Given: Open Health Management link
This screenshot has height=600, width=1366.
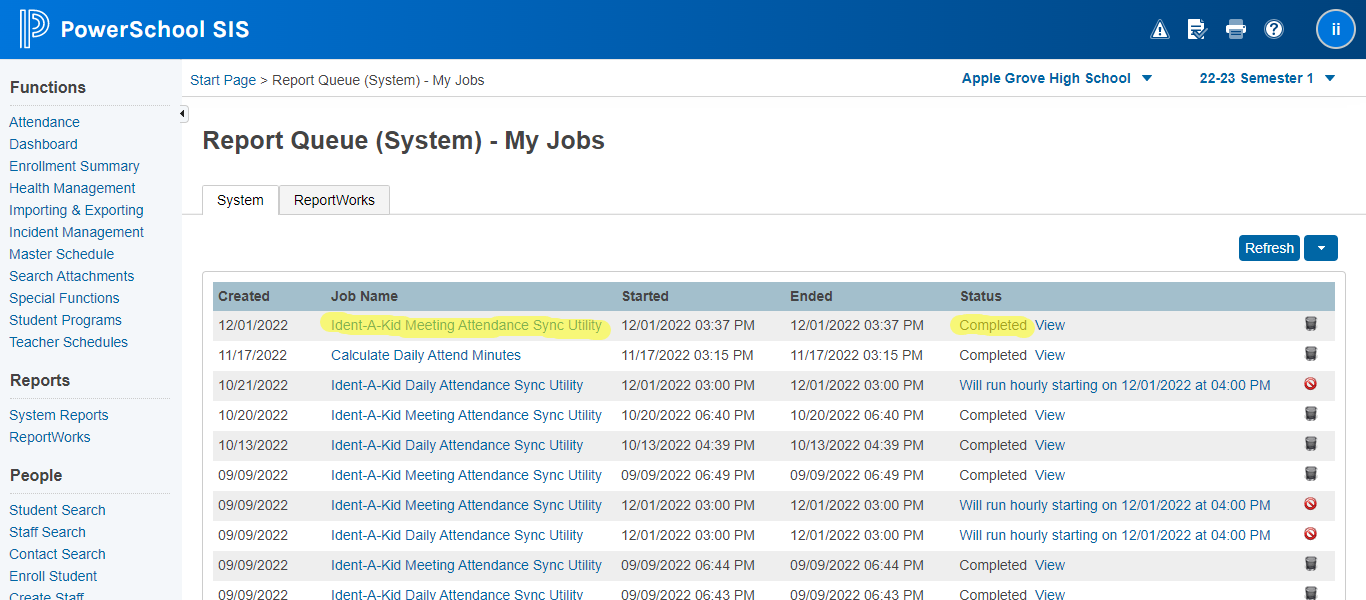Looking at the screenshot, I should pos(72,188).
